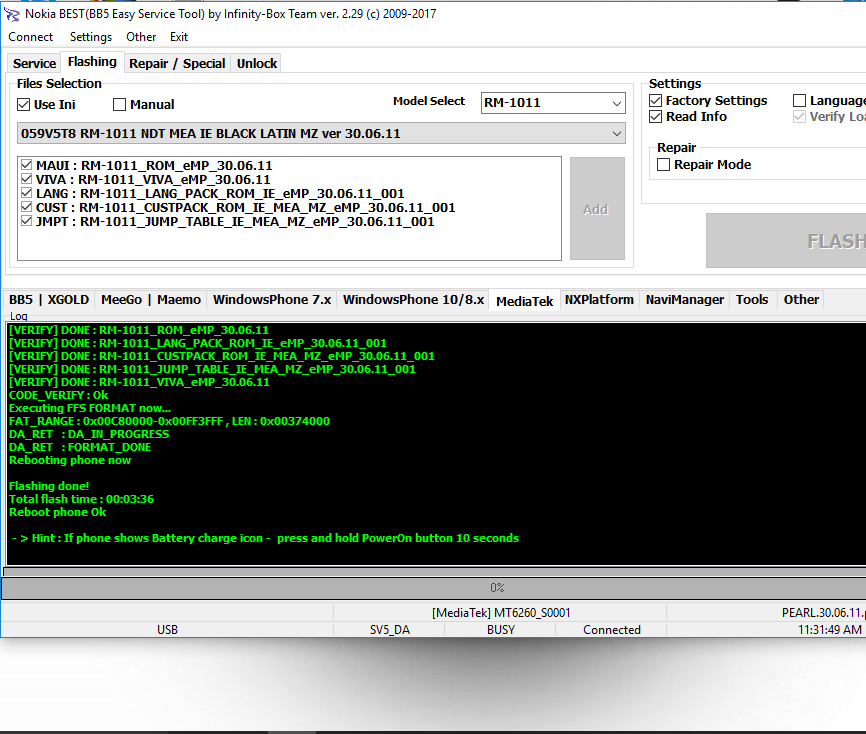Screen dimensions: 866x734
Task: Click the [MediaTek] MT6260_S0001 status cell
Action: point(500,612)
